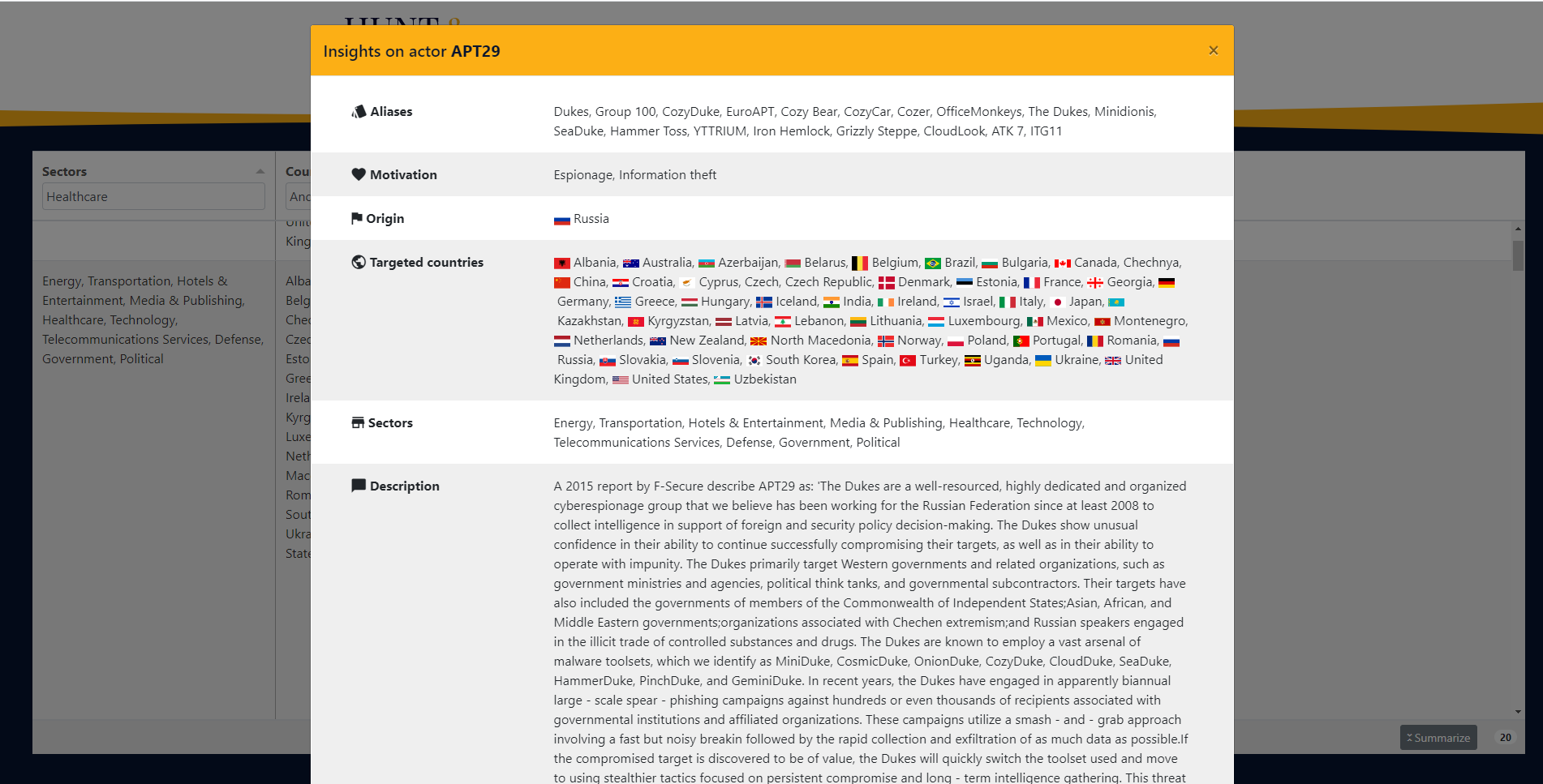The width and height of the screenshot is (1543, 784).
Task: Click sectors list in background table row
Action: coord(153,319)
